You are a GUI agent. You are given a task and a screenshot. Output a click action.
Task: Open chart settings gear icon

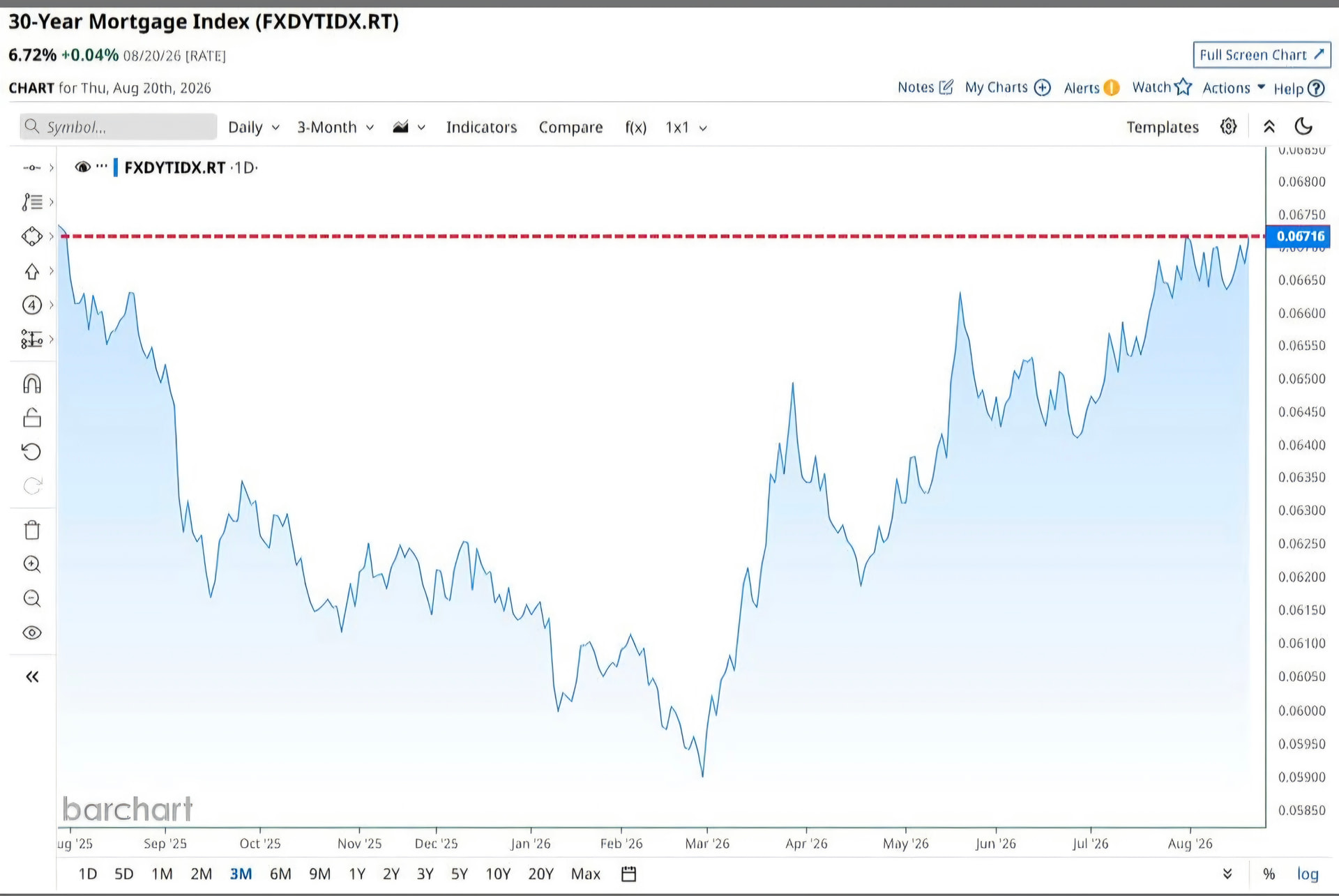(1229, 127)
